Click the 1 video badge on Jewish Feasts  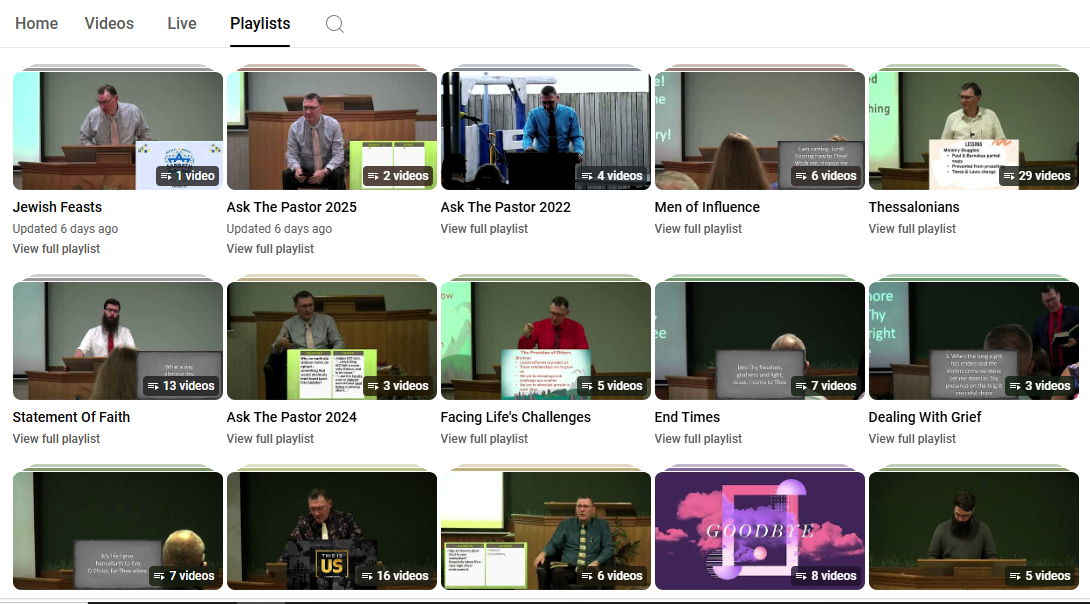point(188,176)
